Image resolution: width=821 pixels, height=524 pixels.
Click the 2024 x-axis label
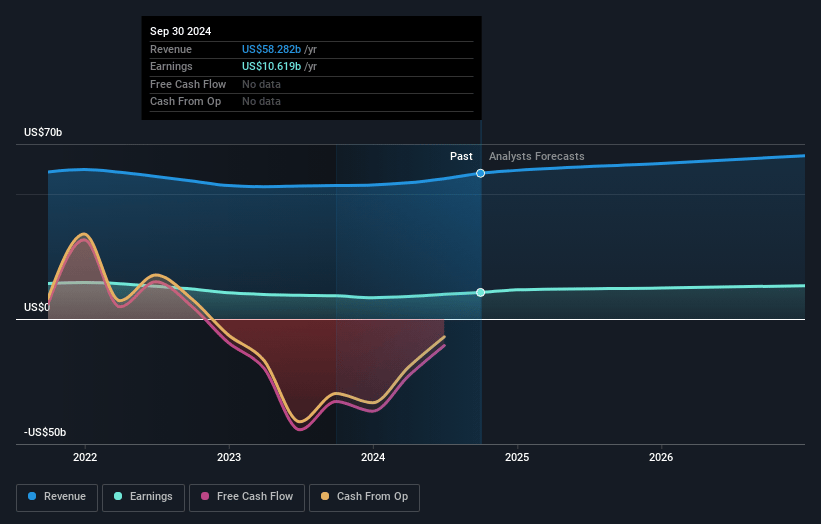pyautogui.click(x=373, y=457)
